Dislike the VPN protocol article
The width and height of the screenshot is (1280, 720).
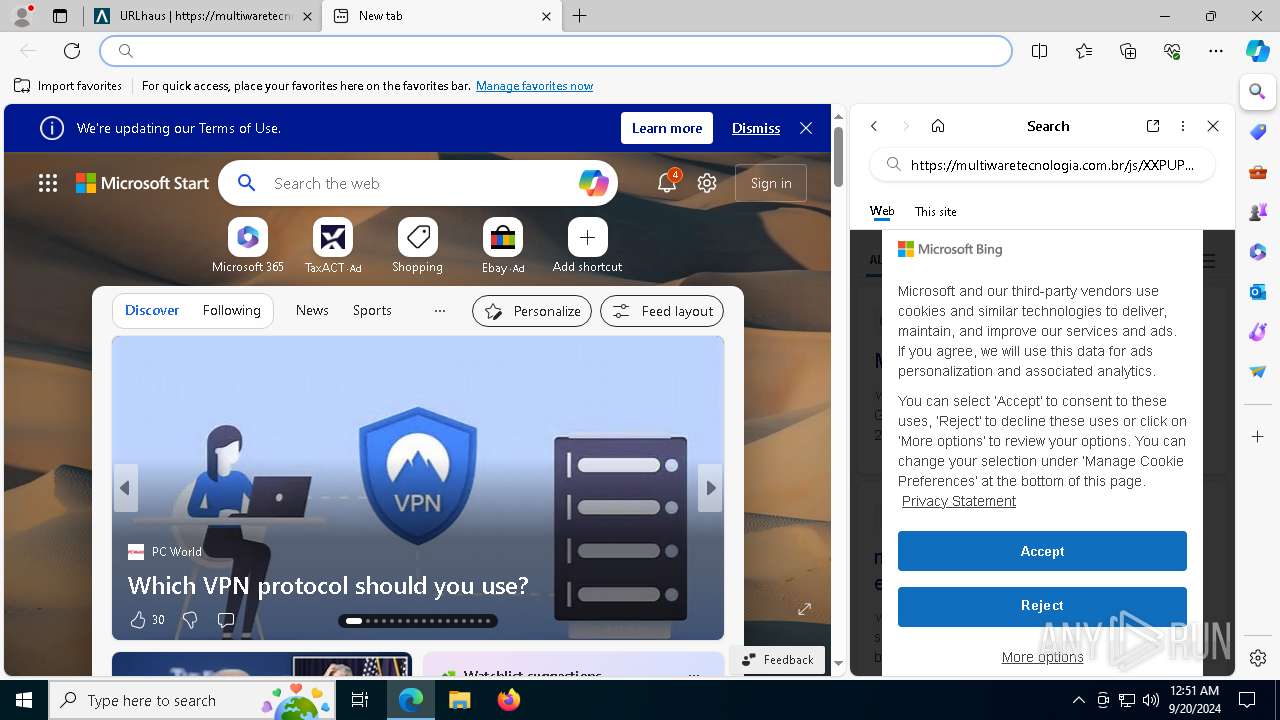click(190, 620)
